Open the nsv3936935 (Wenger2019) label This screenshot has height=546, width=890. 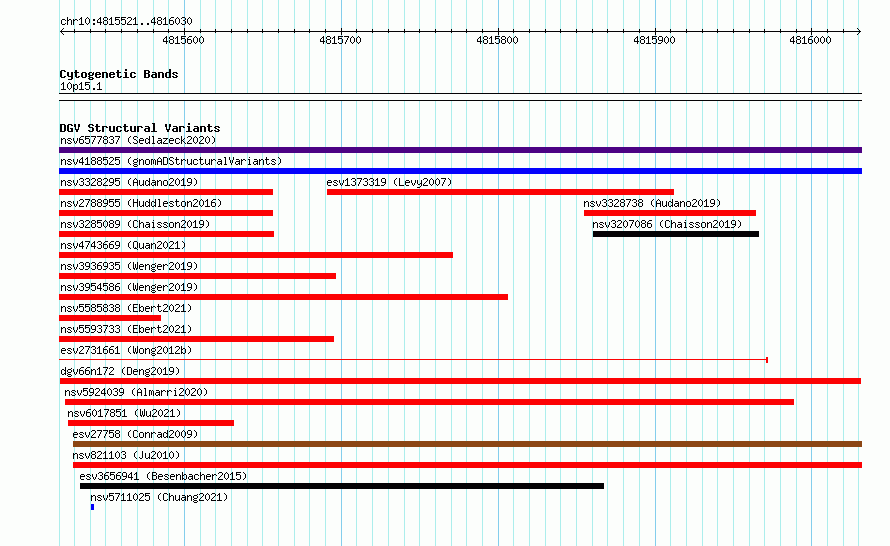click(129, 266)
